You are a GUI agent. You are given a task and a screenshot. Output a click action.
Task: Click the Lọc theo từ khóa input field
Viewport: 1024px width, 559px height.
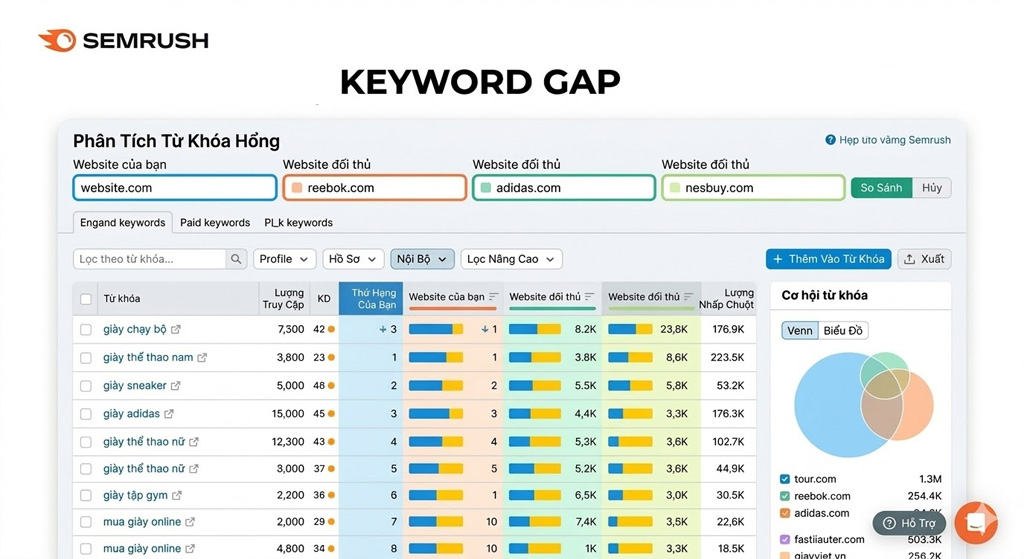[150, 259]
